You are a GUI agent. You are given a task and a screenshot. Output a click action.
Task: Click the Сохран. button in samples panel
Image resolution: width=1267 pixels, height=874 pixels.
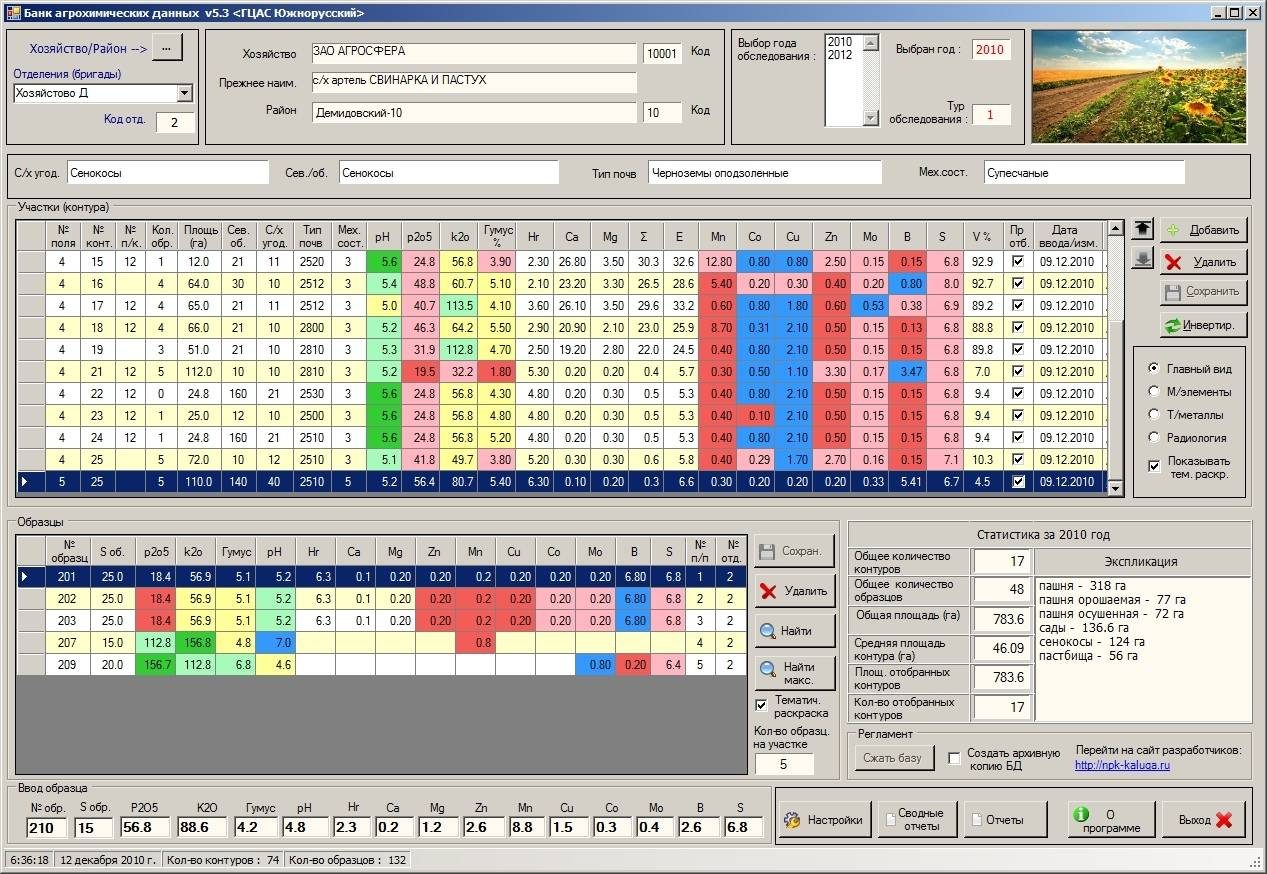coord(794,551)
